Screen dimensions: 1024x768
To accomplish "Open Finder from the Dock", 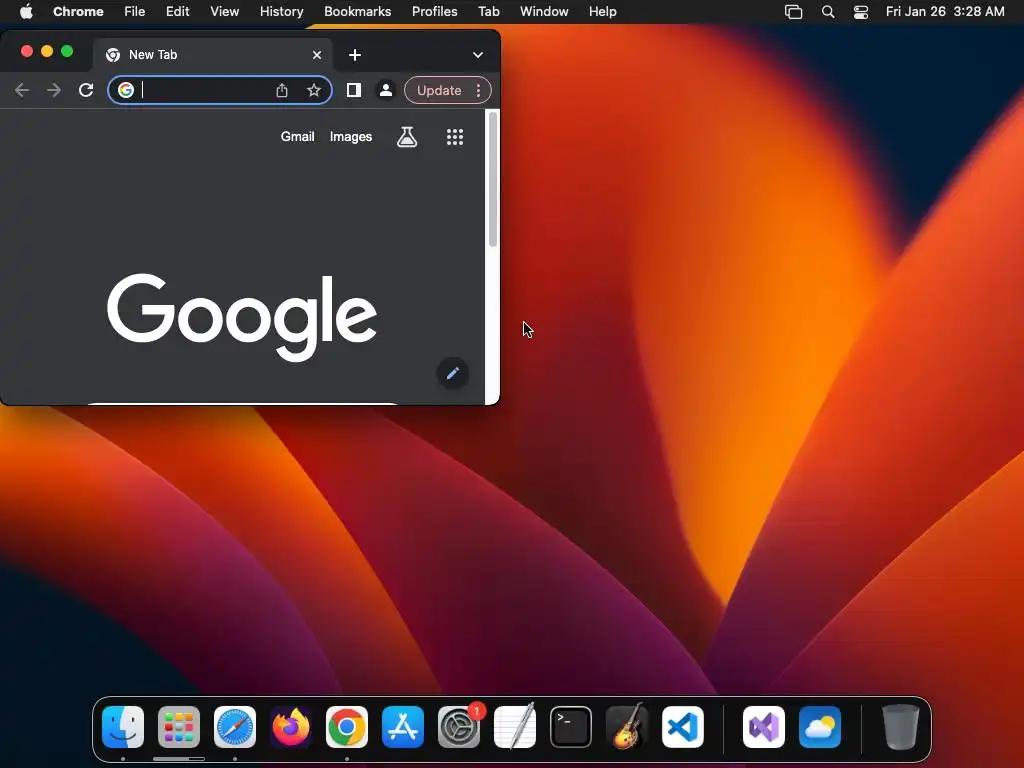I will 123,727.
